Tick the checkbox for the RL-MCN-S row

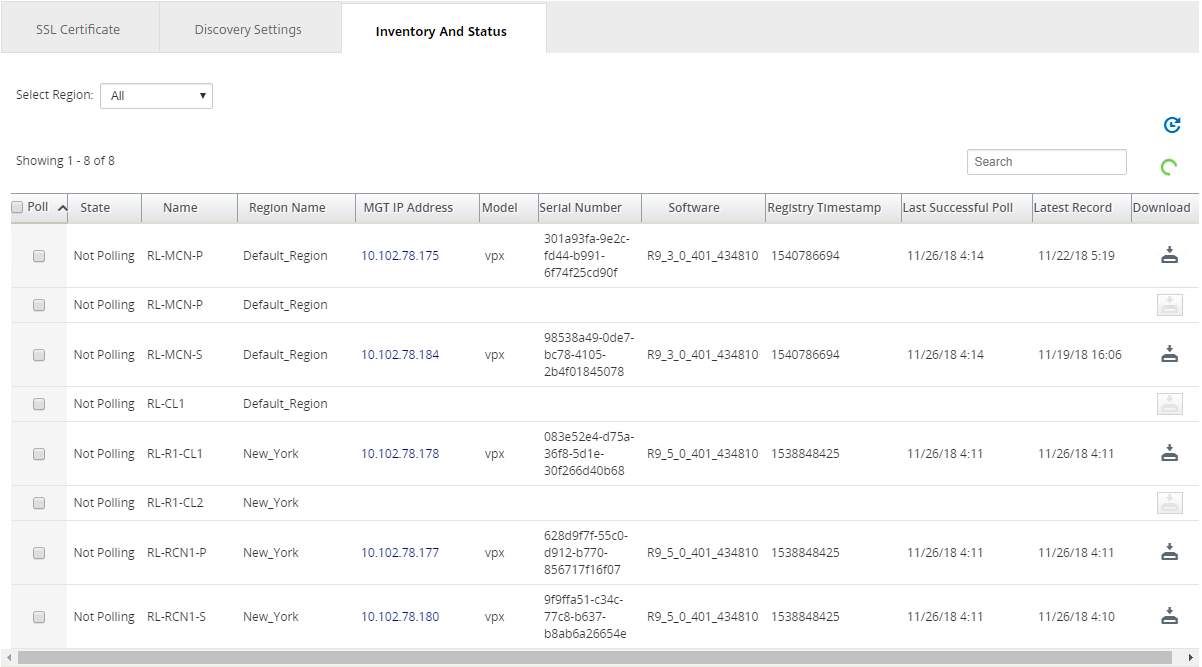point(39,355)
